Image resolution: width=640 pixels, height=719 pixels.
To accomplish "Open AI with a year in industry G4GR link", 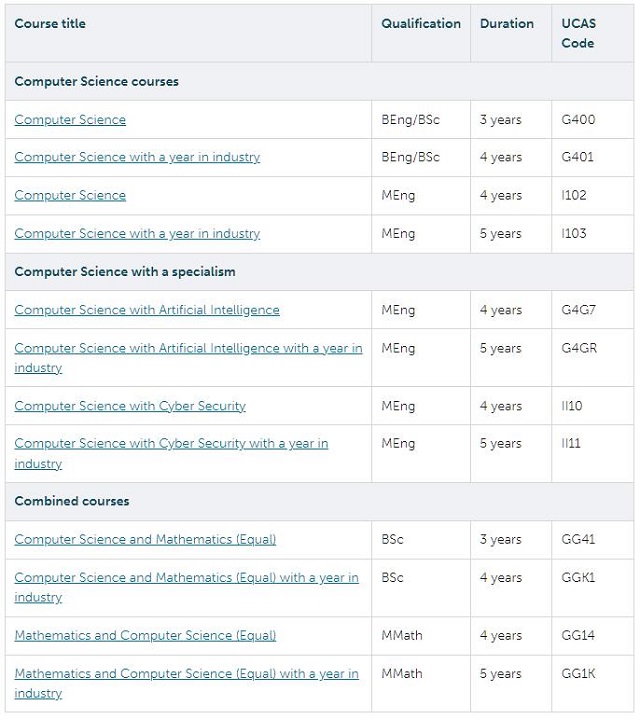I will [188, 358].
